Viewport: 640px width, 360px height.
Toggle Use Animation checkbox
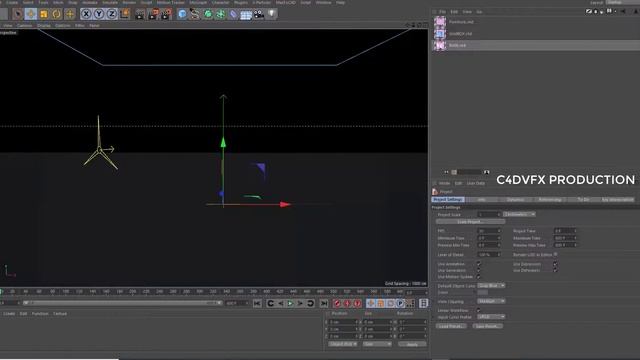(479, 264)
